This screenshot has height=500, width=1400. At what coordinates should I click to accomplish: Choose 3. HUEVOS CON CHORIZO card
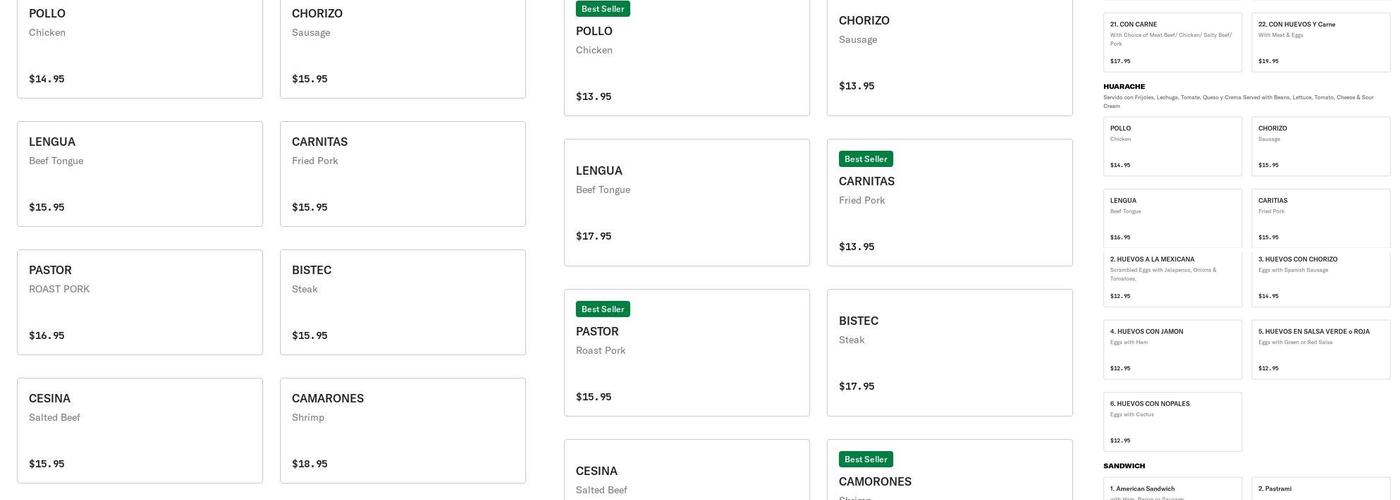tap(1320, 277)
